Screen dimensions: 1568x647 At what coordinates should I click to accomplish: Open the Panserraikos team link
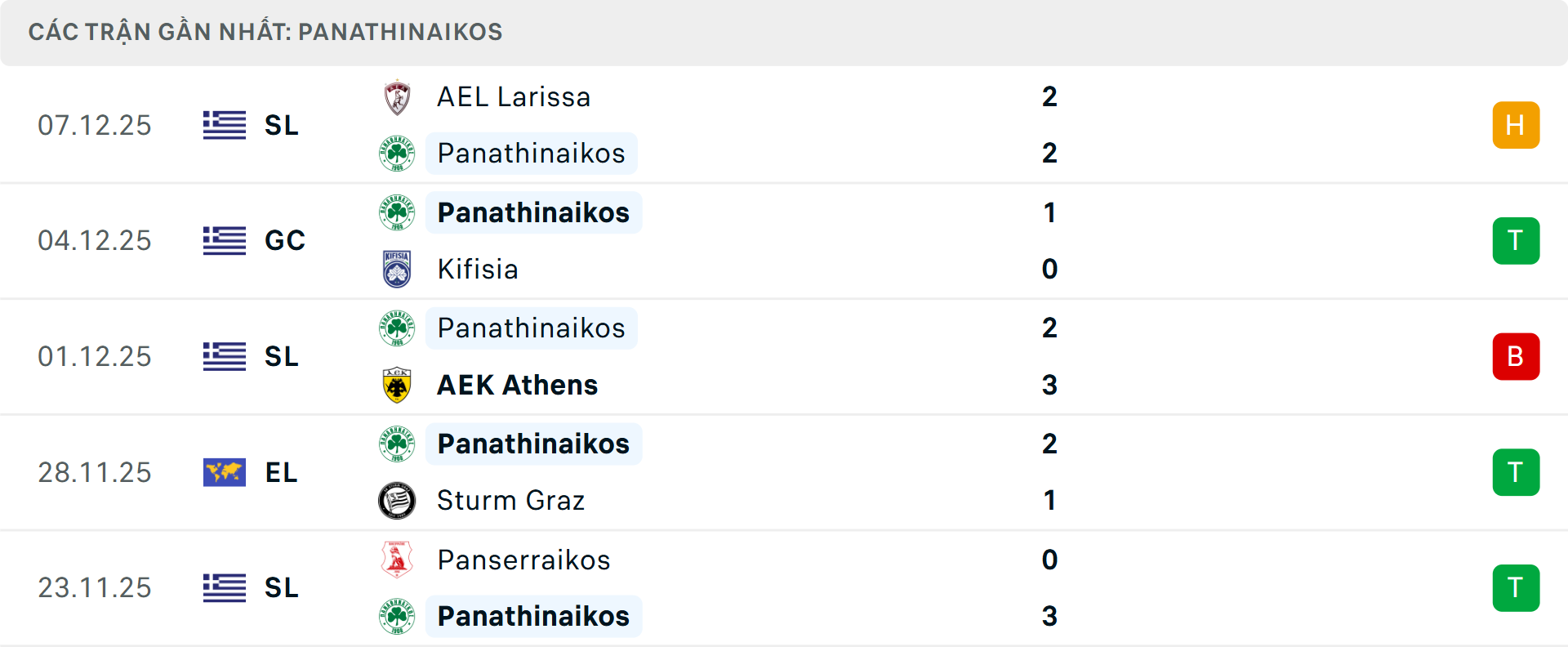524,560
